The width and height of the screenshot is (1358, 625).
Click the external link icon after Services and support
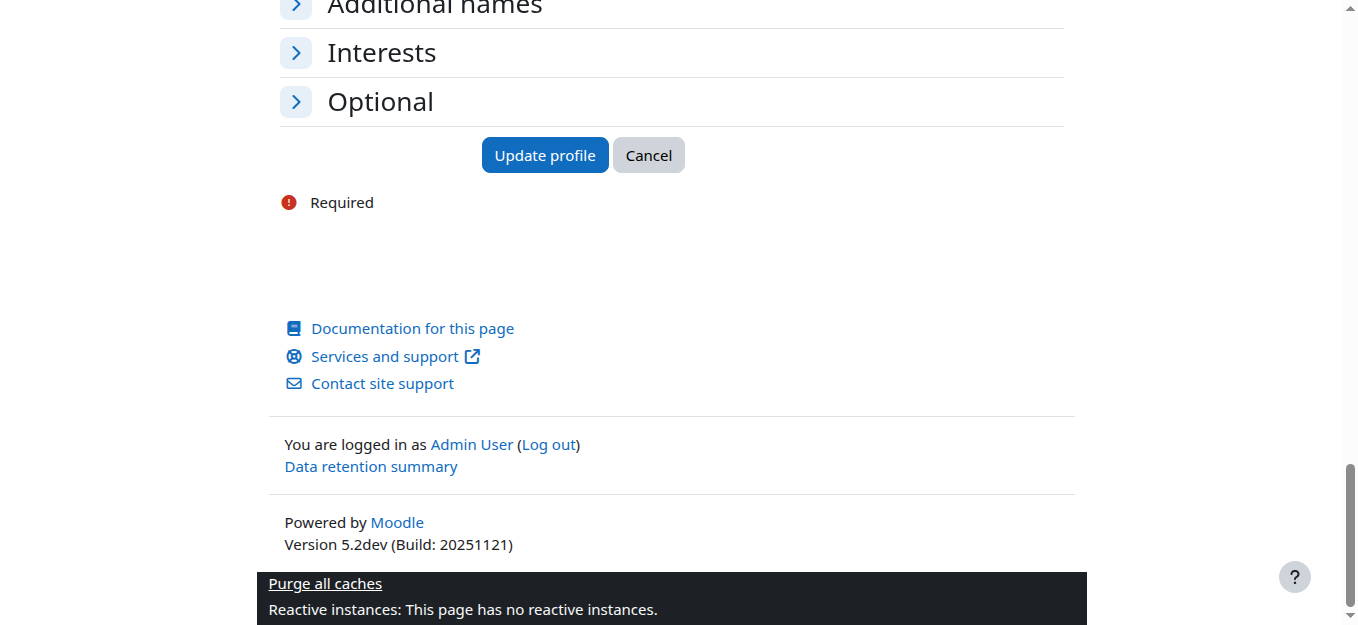tap(473, 357)
